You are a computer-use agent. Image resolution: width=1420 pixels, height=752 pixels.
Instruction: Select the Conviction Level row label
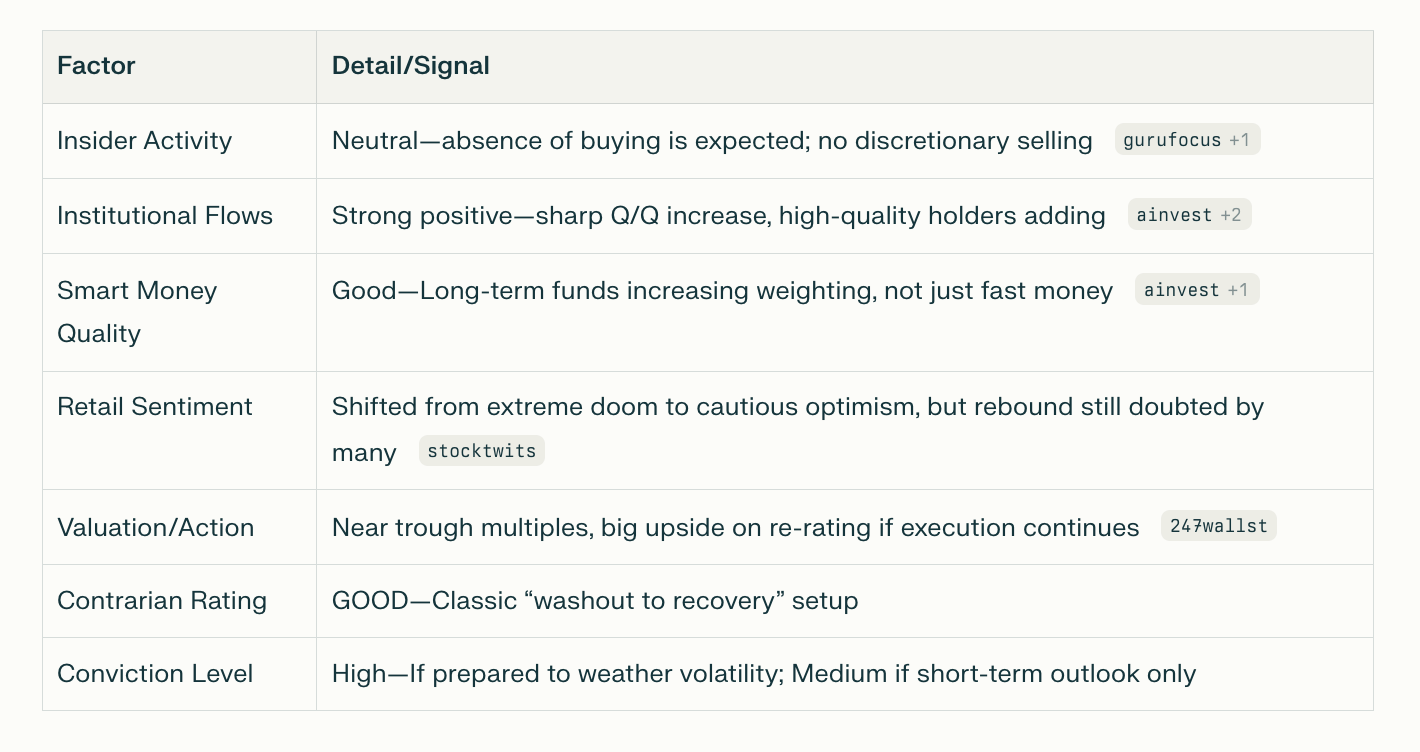tap(155, 673)
